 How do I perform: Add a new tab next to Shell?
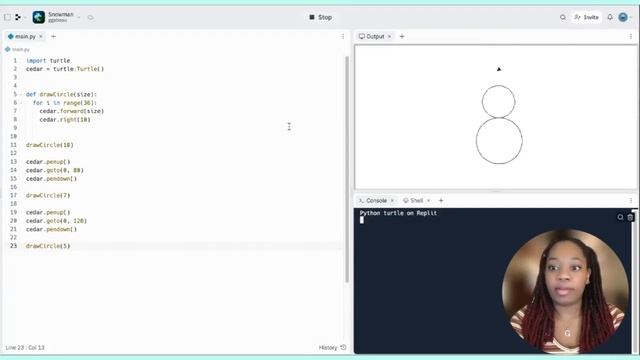click(x=441, y=200)
